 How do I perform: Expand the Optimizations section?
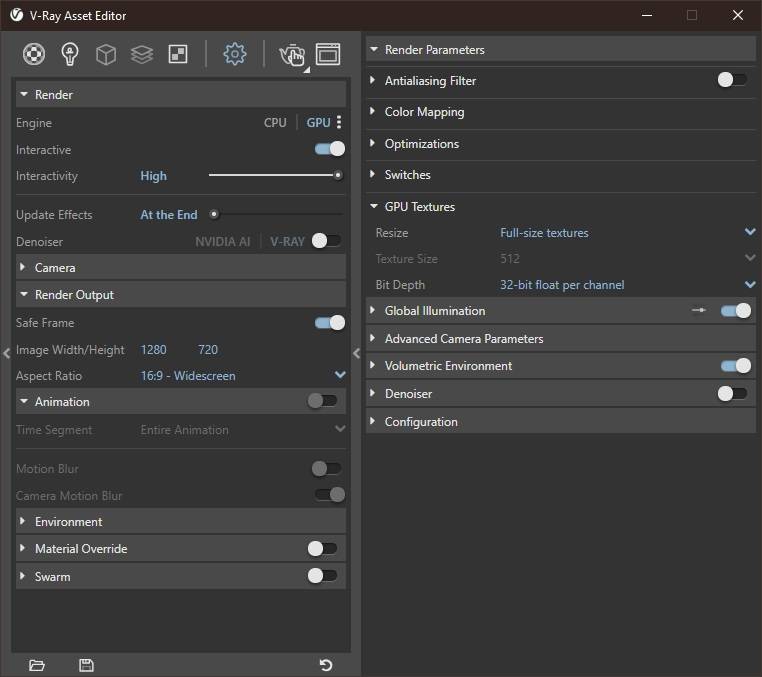(x=561, y=144)
